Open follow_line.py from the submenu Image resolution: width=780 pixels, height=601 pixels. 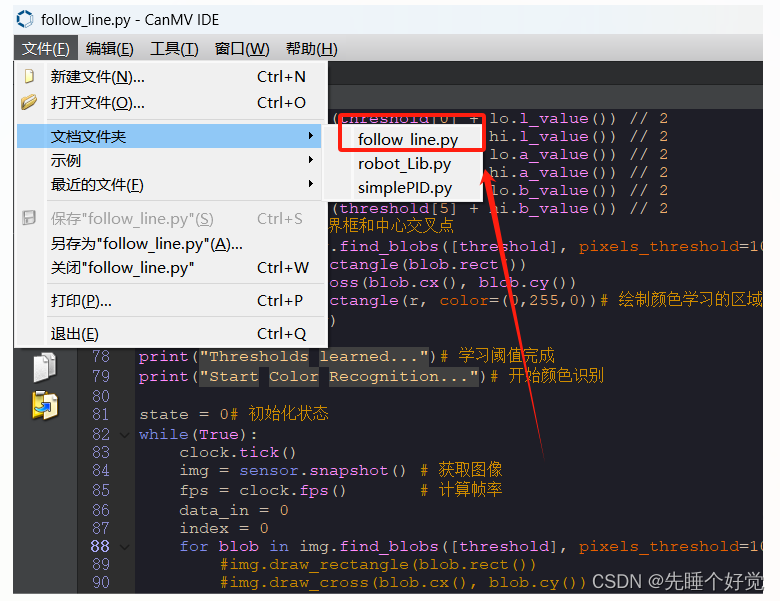point(408,139)
